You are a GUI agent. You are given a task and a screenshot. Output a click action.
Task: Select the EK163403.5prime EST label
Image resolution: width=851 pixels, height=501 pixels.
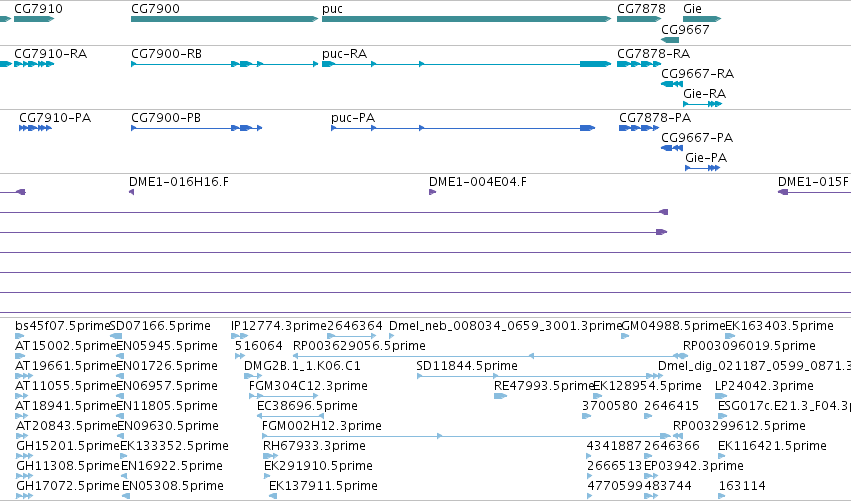tap(779, 326)
